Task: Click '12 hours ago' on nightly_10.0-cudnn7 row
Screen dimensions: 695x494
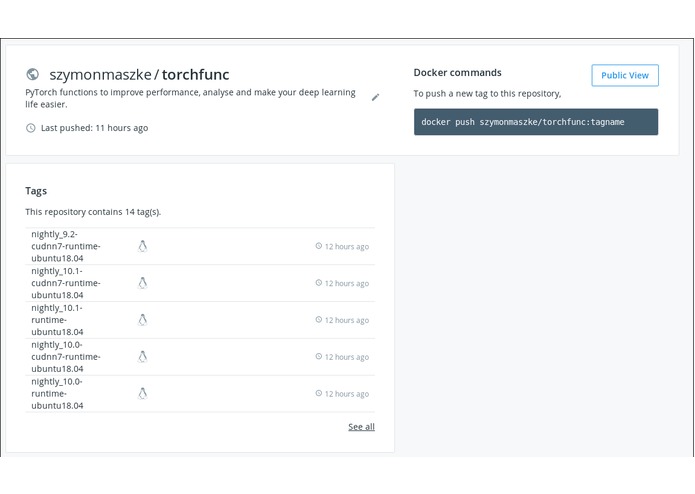Action: coord(347,357)
